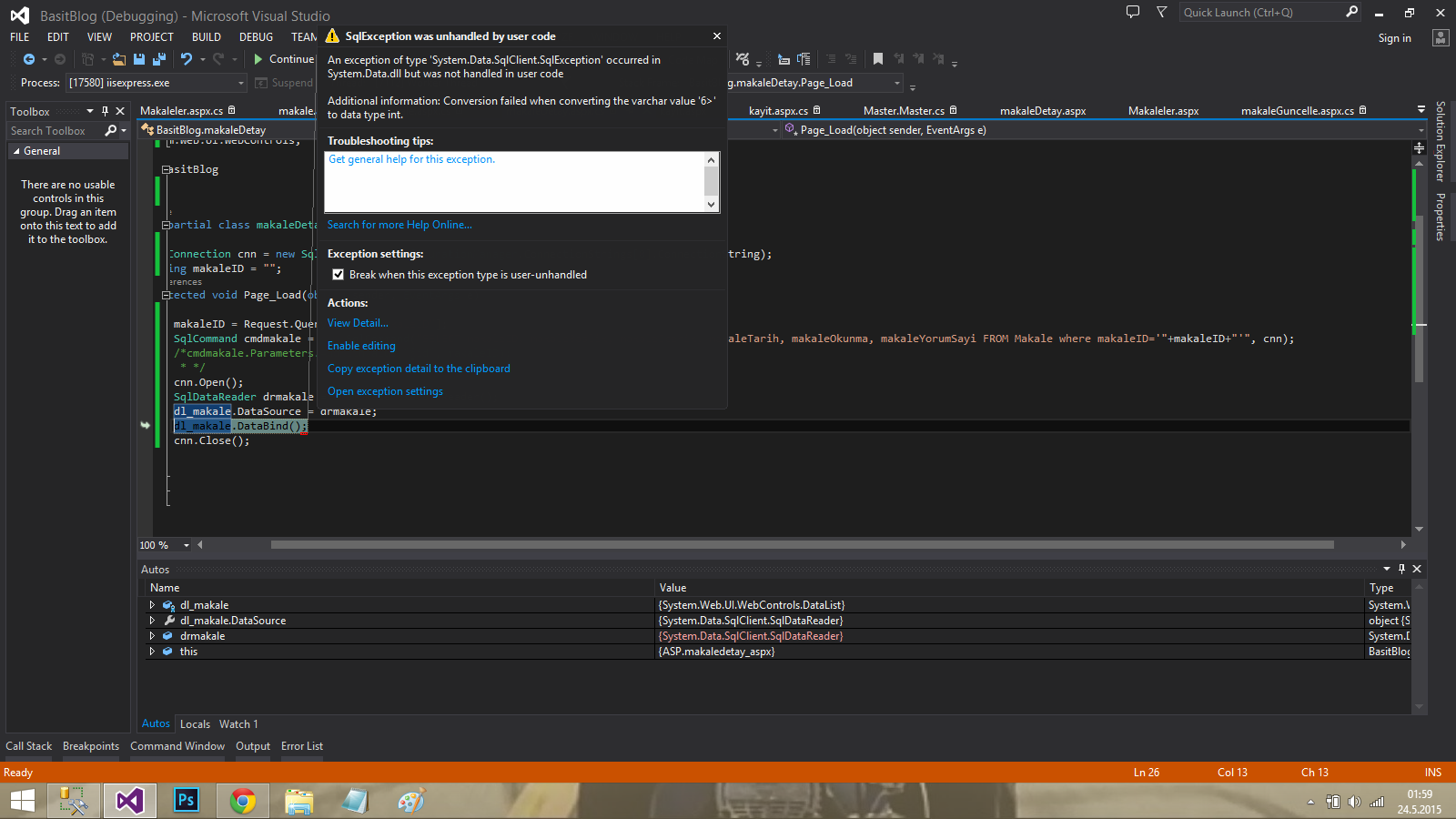Click the Open File folder icon

119,59
